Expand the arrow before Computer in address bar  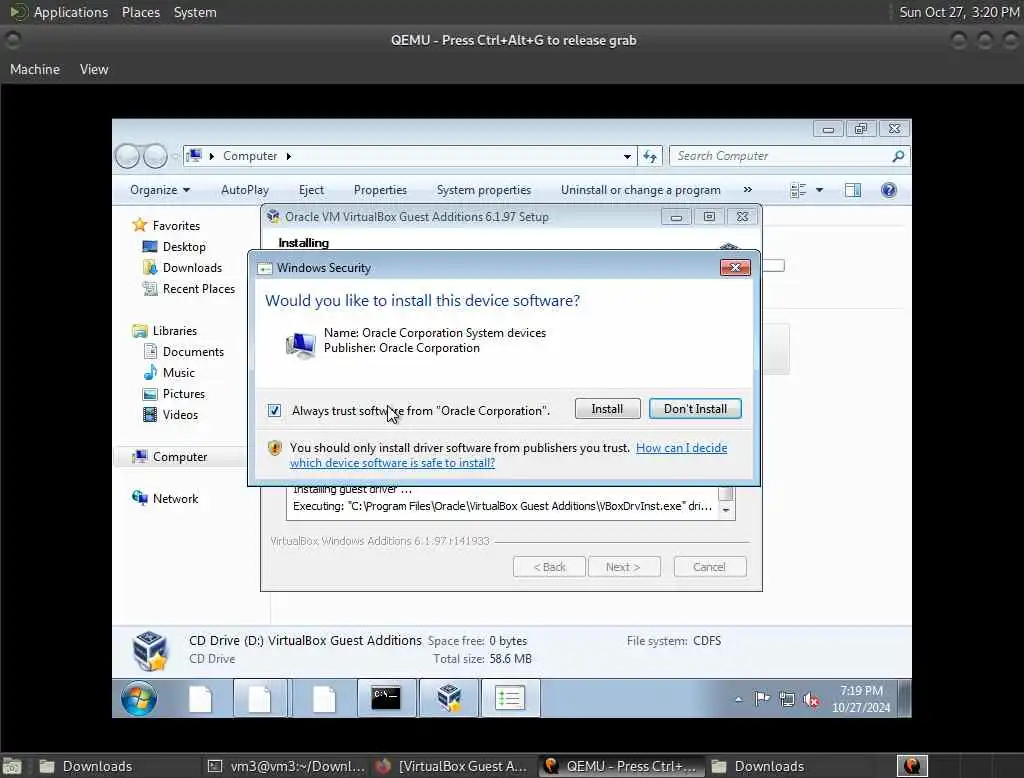[x=212, y=156]
